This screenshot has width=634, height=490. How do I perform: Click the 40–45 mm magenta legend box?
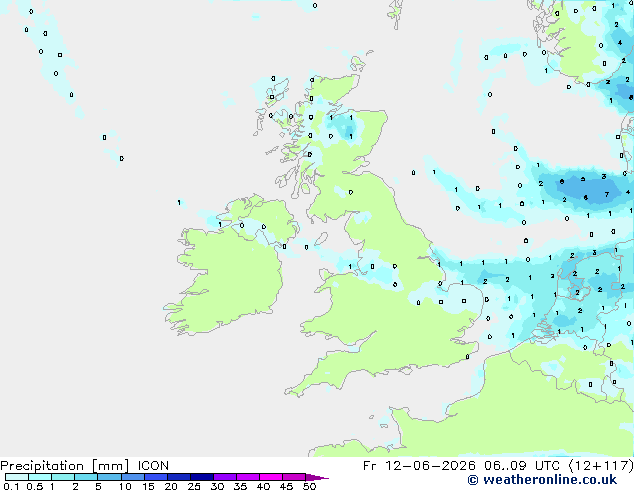pyautogui.click(x=271, y=477)
